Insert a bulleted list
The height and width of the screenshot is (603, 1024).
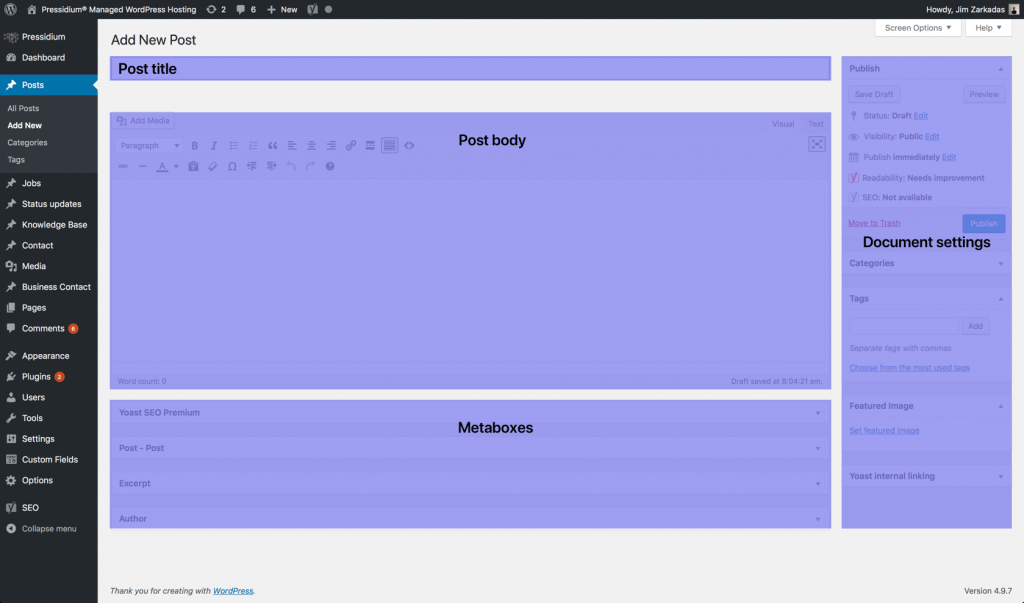pyautogui.click(x=233, y=146)
